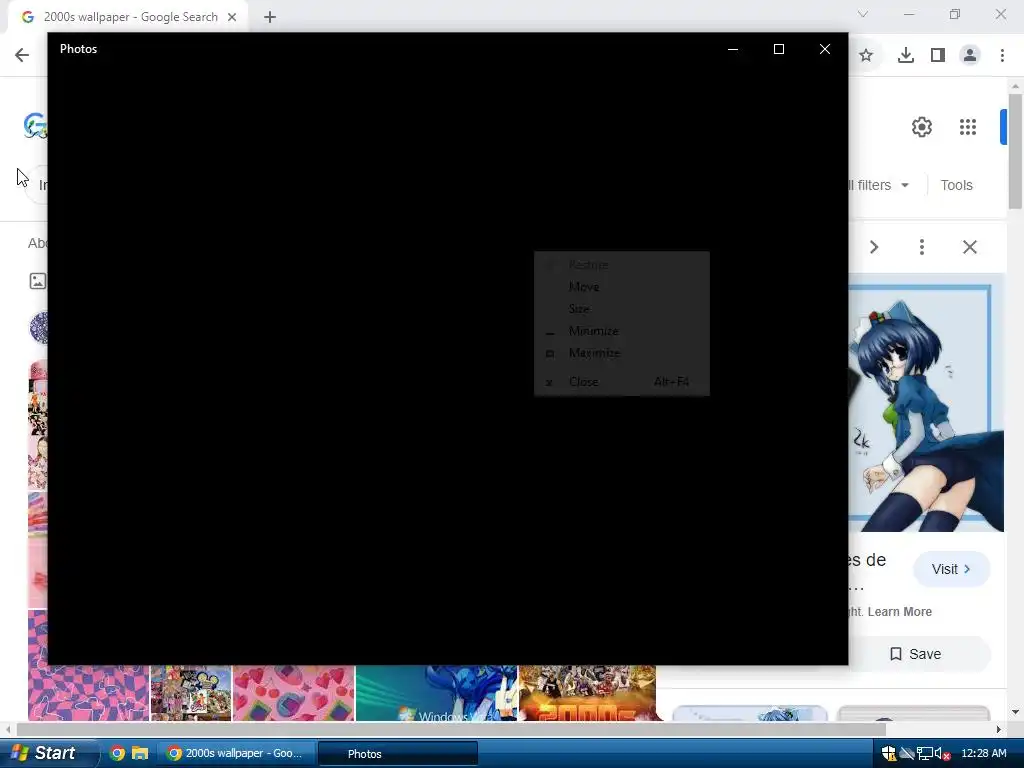Open file explorer from quick launch

coord(140,754)
